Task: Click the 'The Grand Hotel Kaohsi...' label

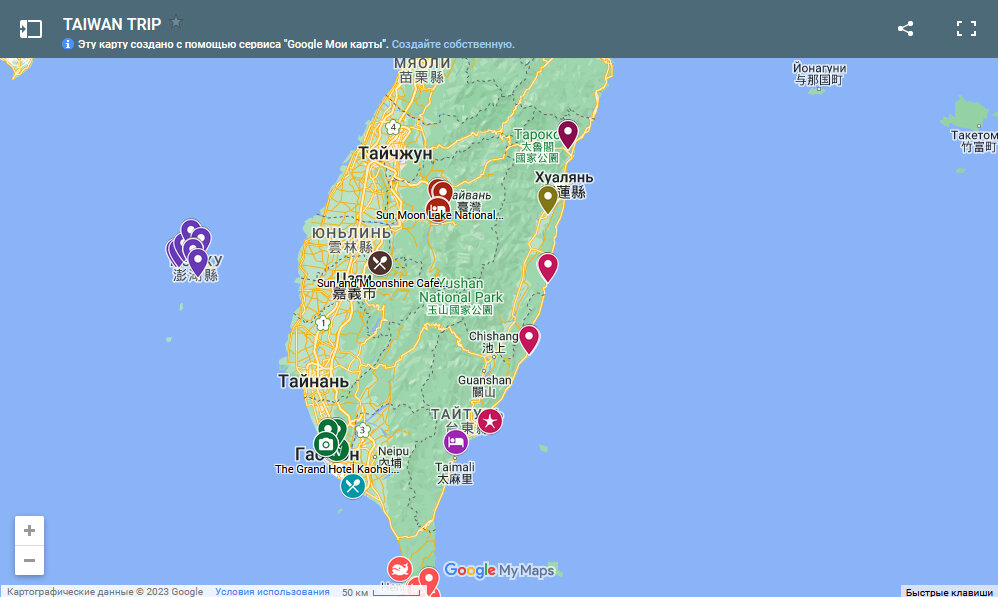Action: pos(337,469)
